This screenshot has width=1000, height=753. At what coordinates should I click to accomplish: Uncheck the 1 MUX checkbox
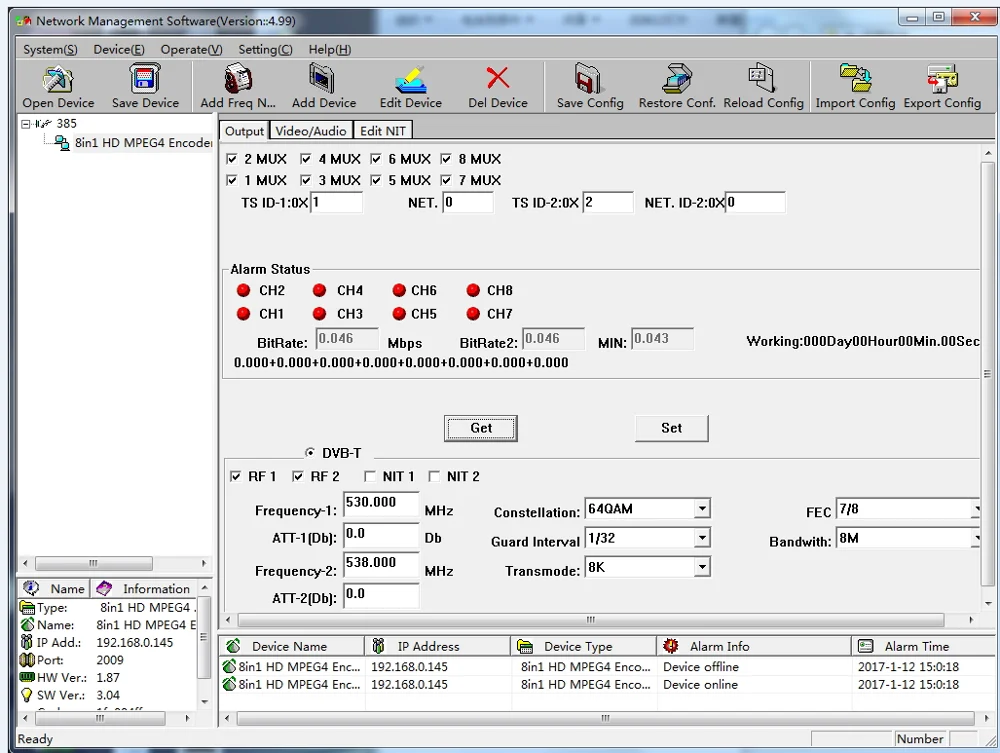coord(232,180)
